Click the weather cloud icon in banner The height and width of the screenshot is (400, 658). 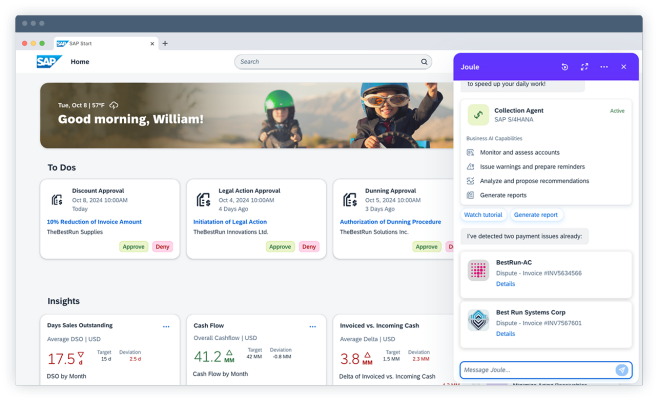click(x=114, y=105)
